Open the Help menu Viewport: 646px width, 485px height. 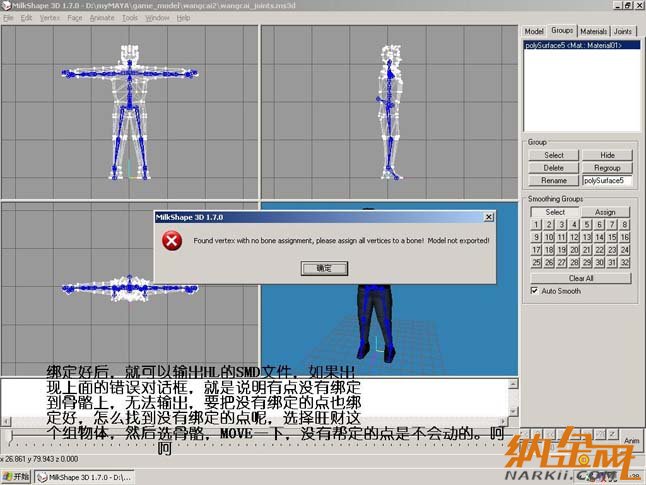click(183, 18)
